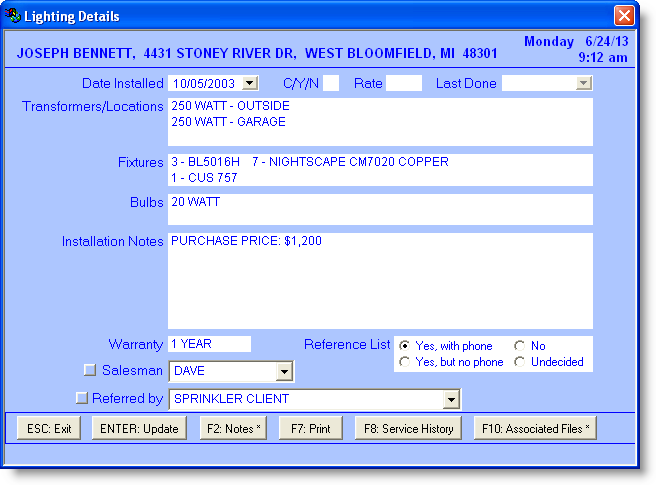Click the Lighting Details title bar app icon

click(14, 16)
